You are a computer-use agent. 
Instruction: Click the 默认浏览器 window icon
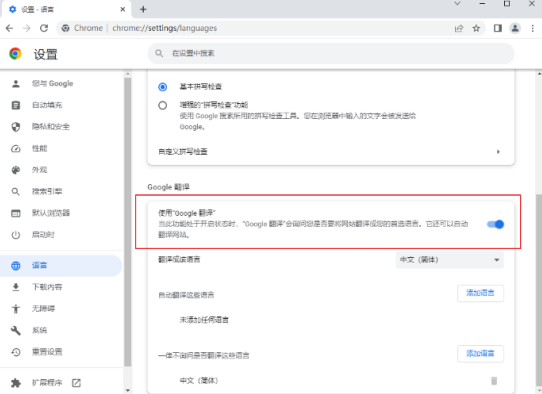click(16, 213)
